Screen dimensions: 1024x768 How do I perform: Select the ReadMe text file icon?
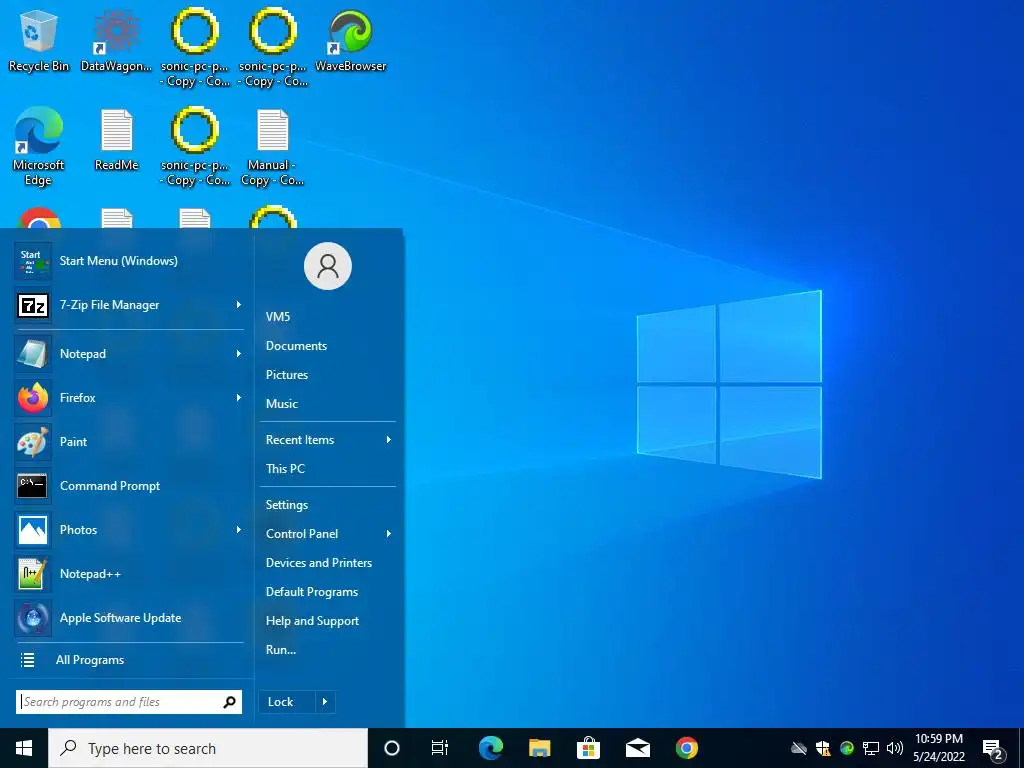click(116, 139)
